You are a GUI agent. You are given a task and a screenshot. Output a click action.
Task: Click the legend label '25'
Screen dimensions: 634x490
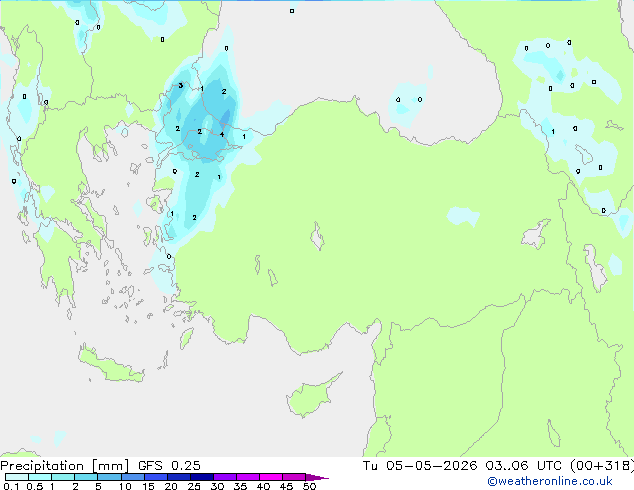(194, 486)
